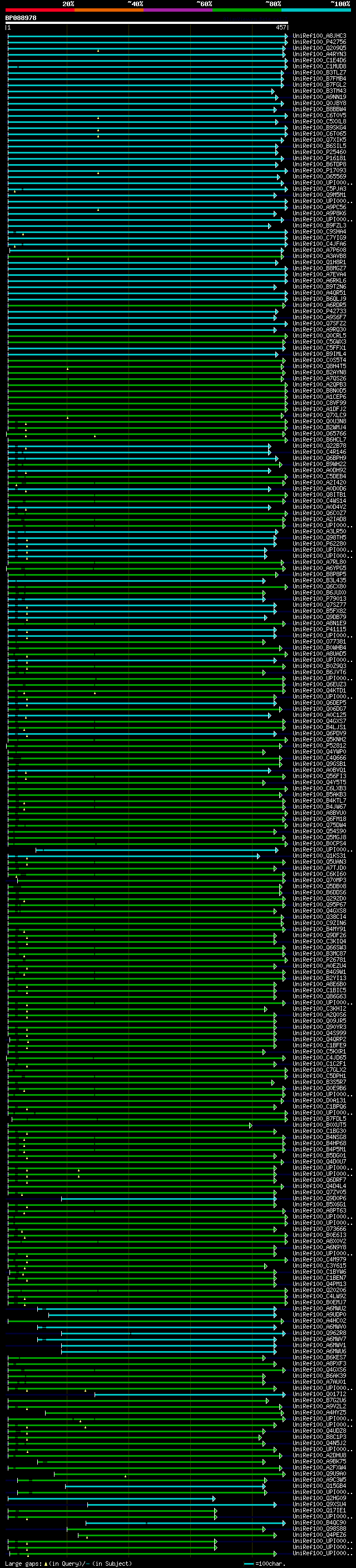Select the UniRef100_C6LXB3 label
Image resolution: width=356 pixels, height=1568 pixels.
319,788
